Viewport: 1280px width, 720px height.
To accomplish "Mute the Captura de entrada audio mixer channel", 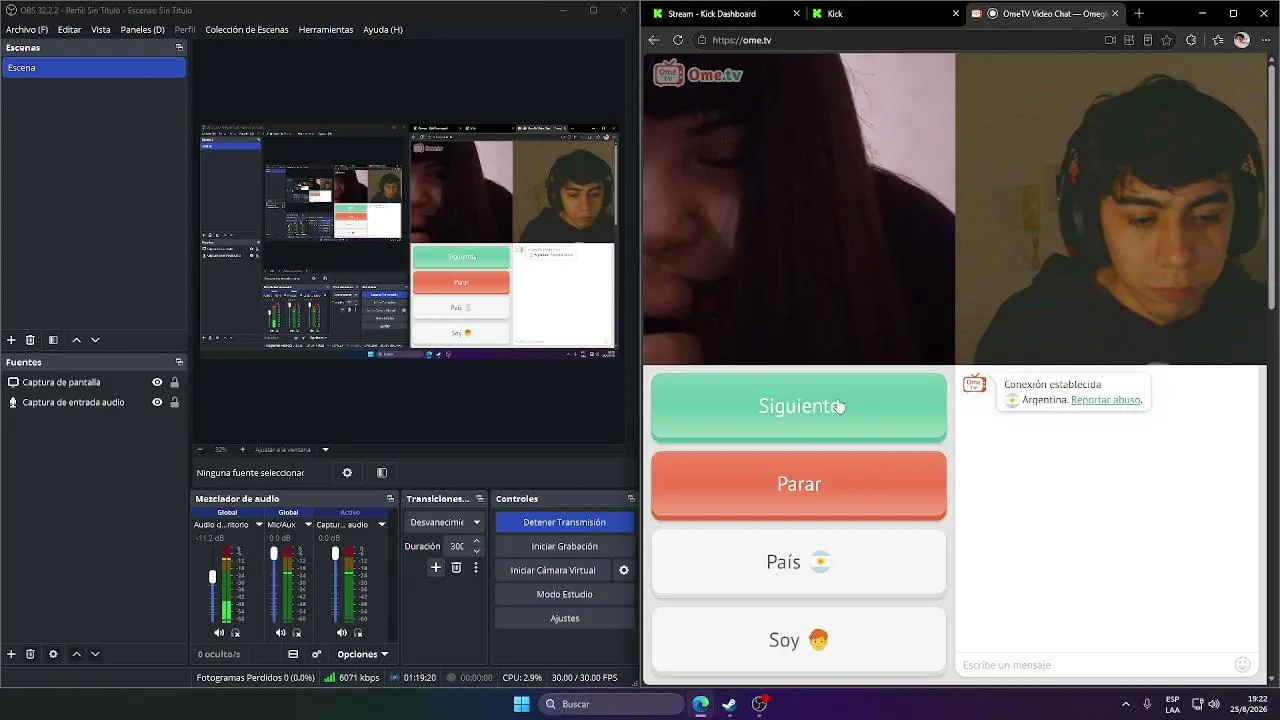I will coord(342,633).
